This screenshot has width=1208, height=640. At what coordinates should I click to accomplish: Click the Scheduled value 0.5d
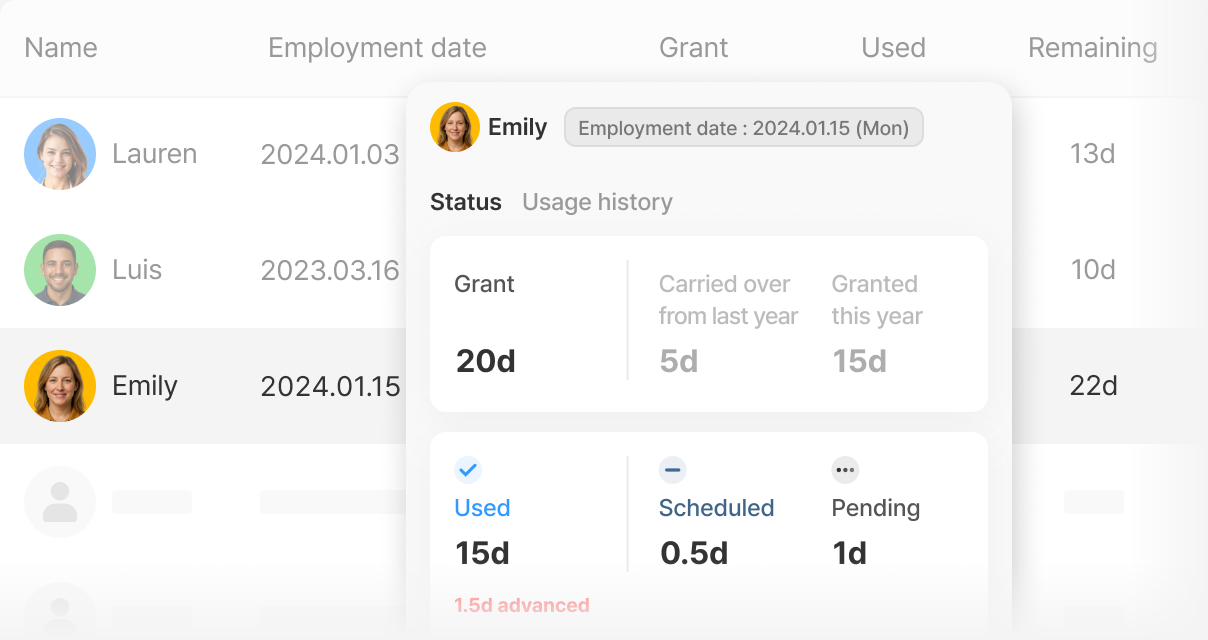coord(694,553)
